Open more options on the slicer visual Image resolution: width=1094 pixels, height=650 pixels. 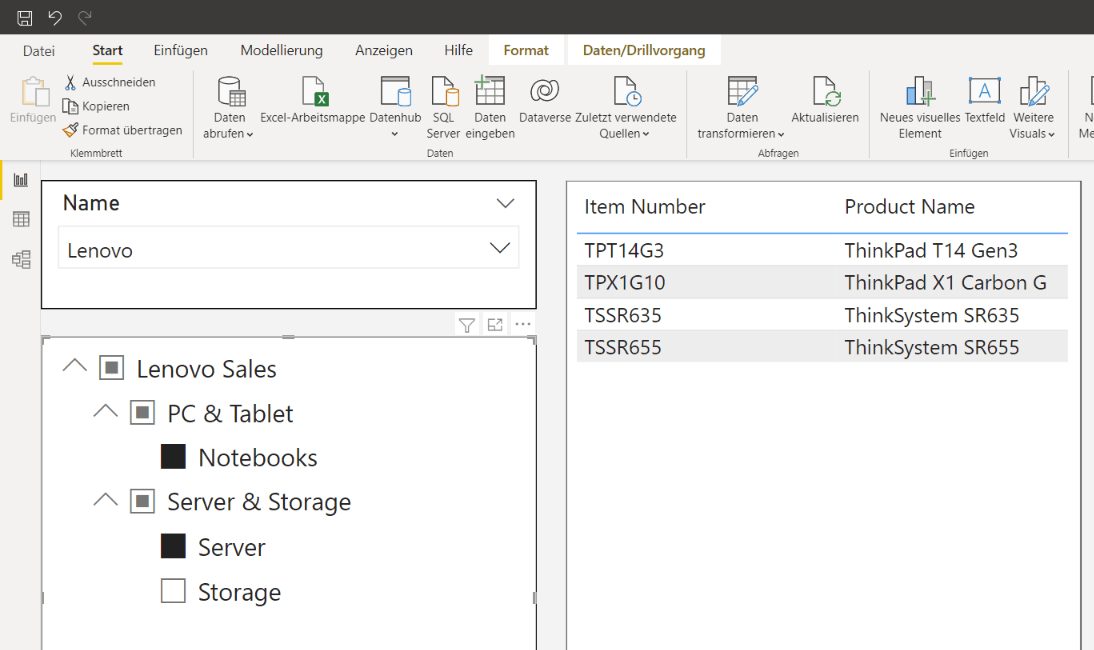click(x=523, y=324)
